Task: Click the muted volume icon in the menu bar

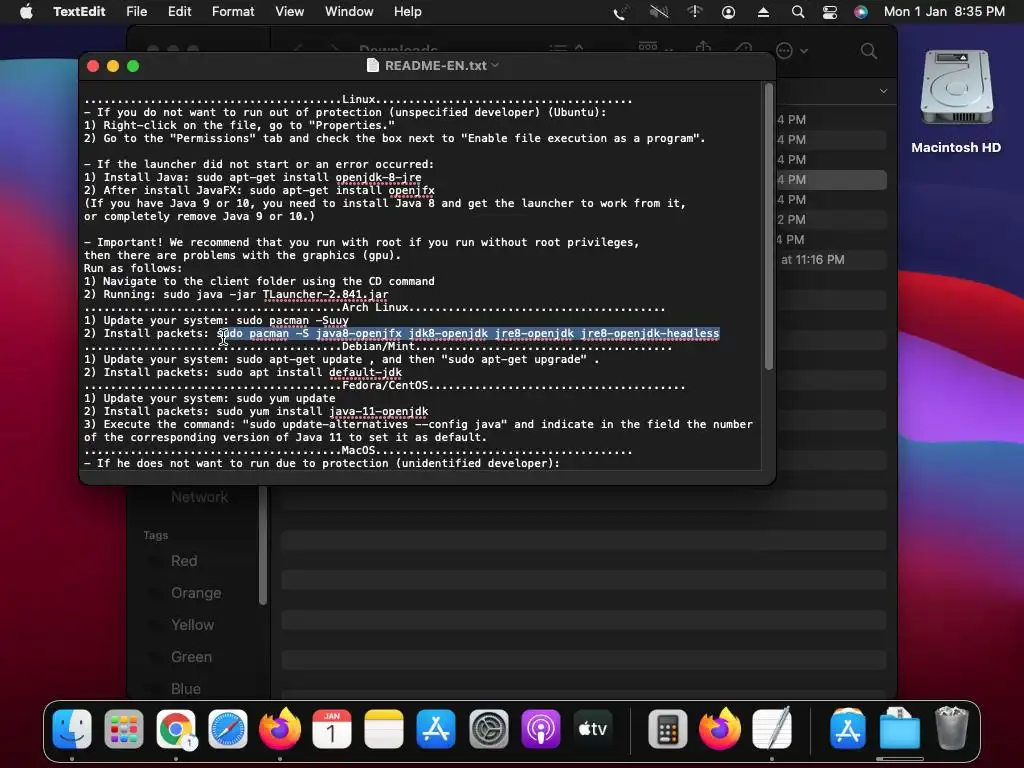Action: (659, 12)
